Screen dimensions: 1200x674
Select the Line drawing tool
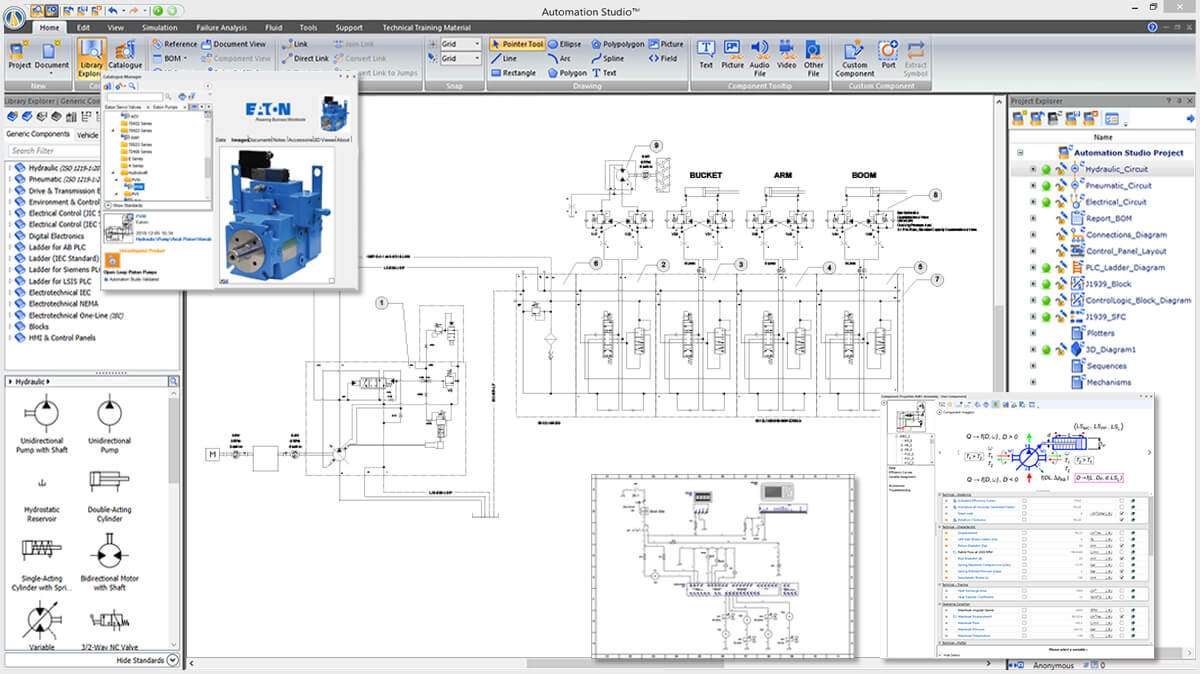tap(504, 58)
